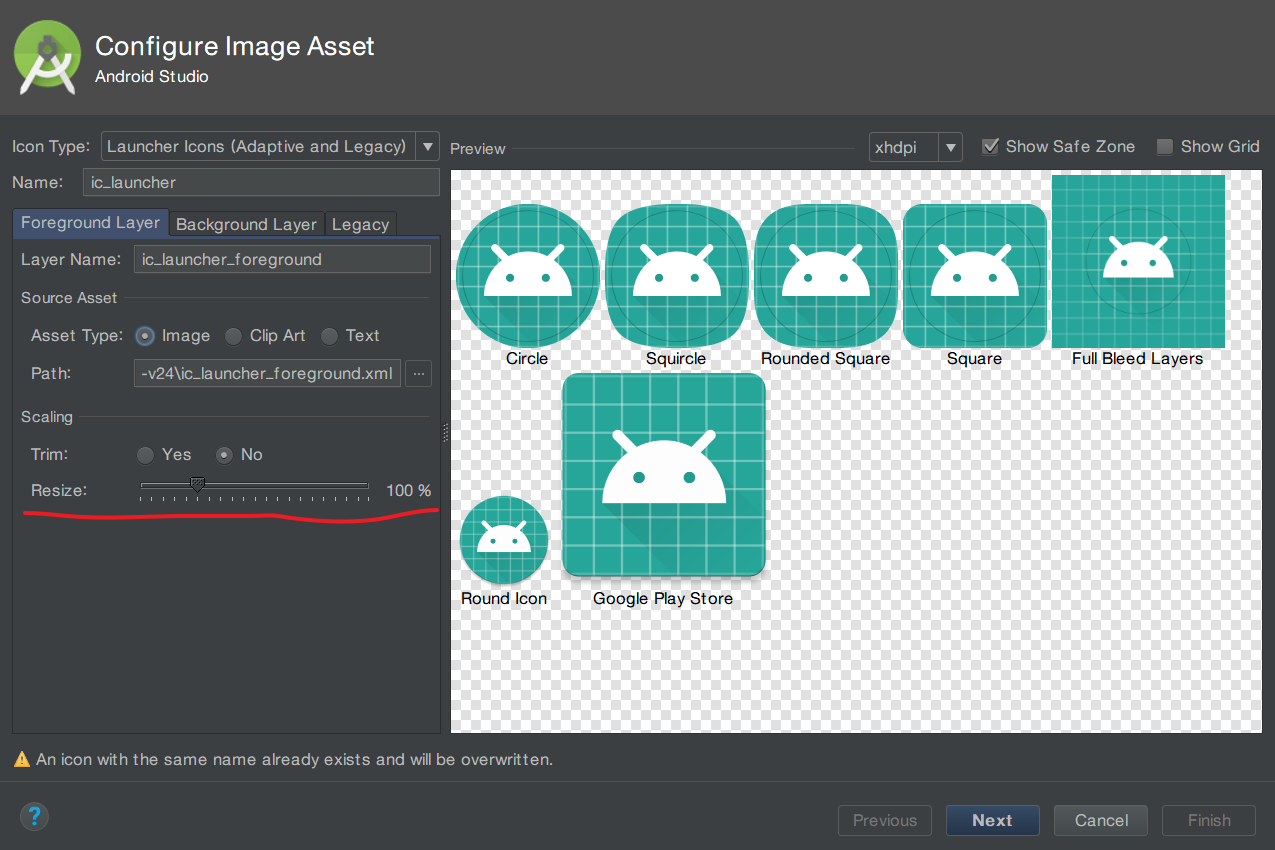Switch to the Background Layer tab

point(245,224)
